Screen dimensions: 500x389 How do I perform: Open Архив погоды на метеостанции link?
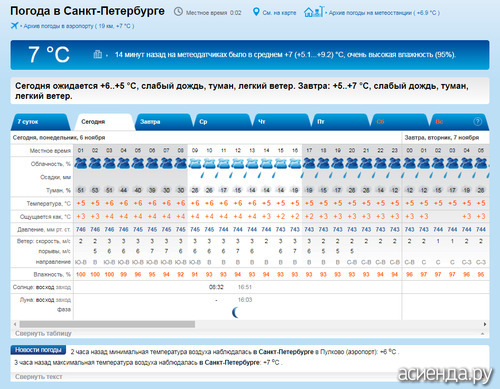point(384,13)
